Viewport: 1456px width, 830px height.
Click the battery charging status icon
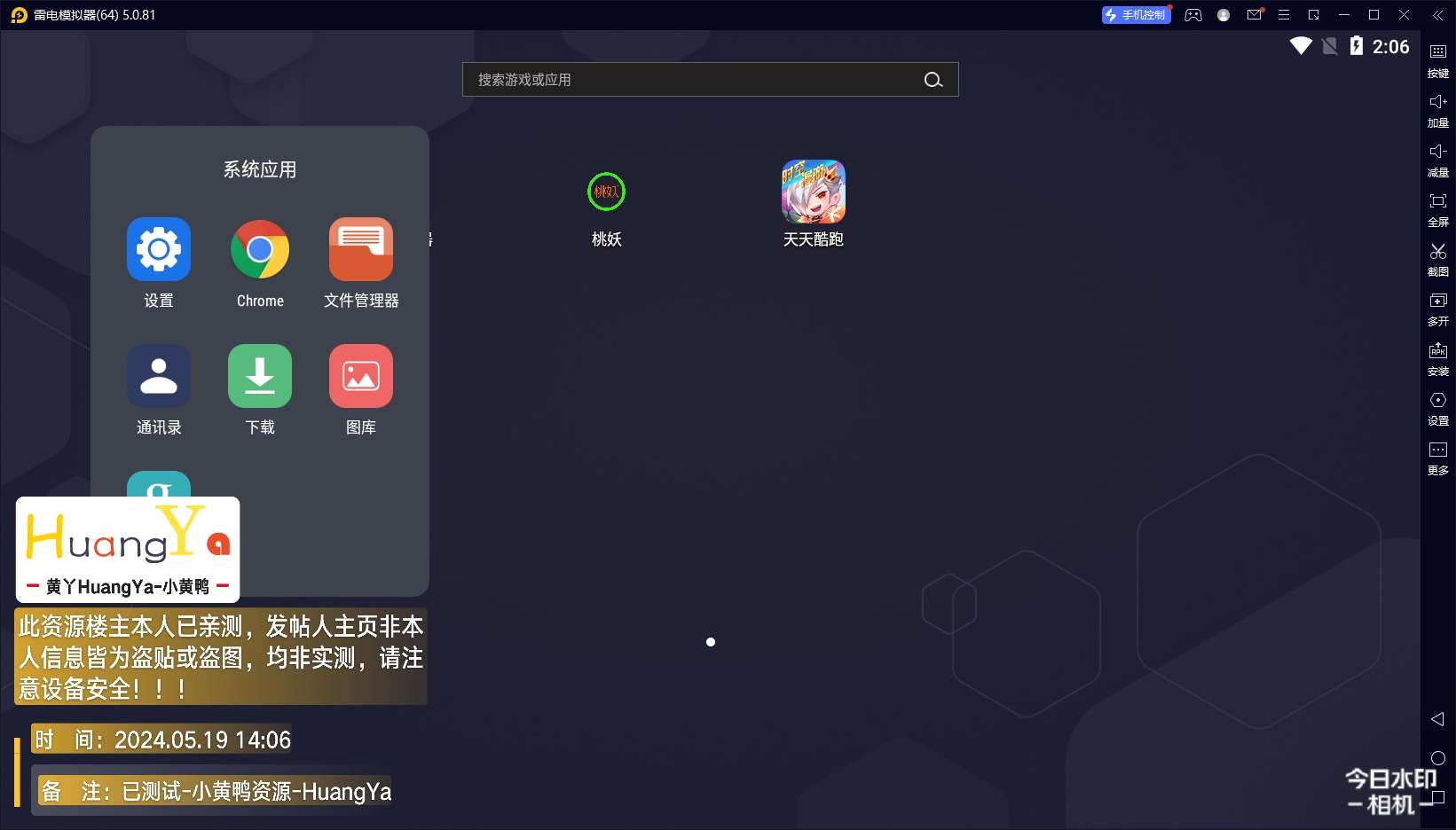click(1357, 46)
